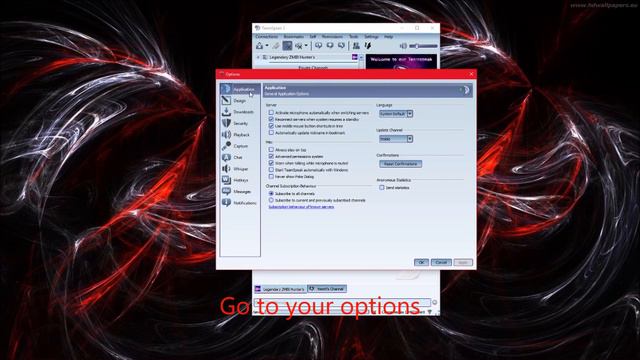Click the server tree scrollbar arrow
This screenshot has width=640, height=360.
(361, 58)
